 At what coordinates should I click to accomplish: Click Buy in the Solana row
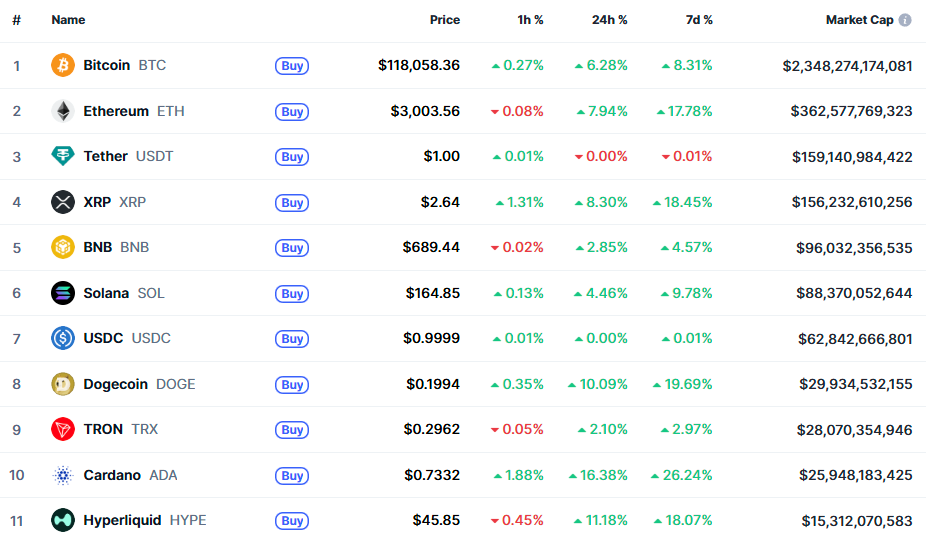[292, 294]
